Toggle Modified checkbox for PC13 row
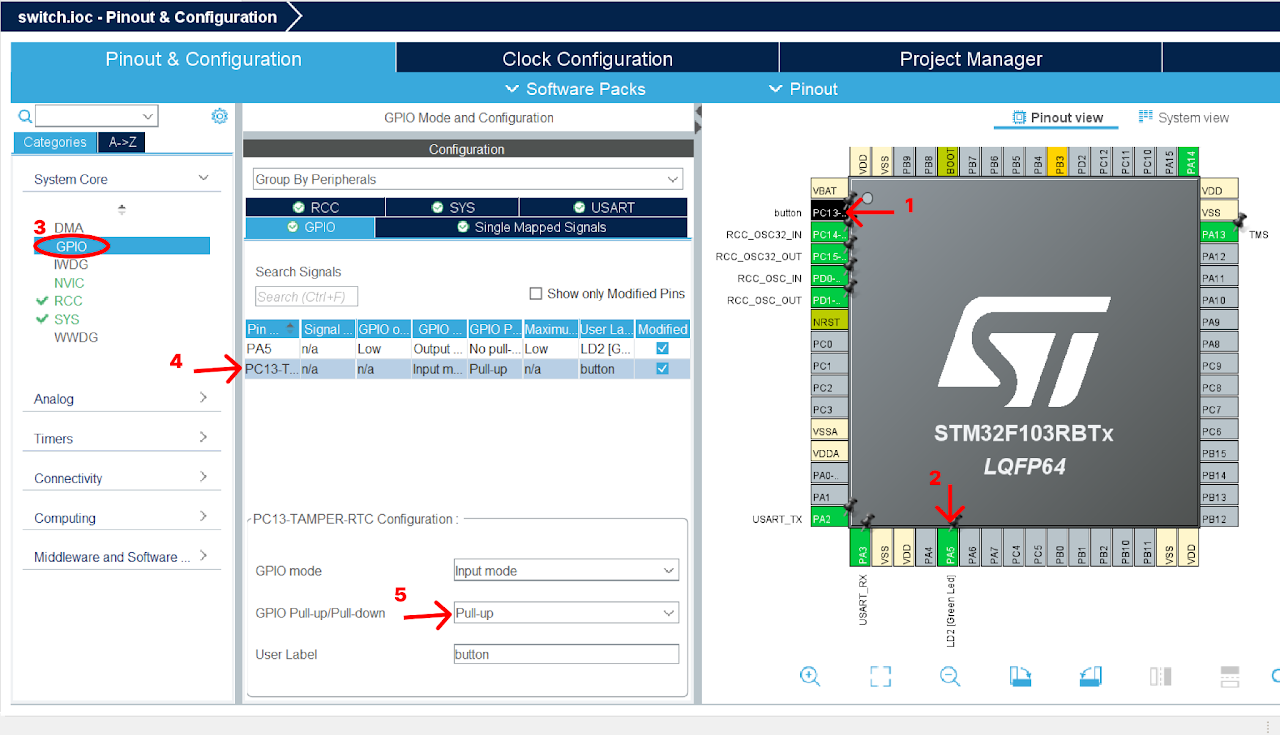 pos(662,369)
